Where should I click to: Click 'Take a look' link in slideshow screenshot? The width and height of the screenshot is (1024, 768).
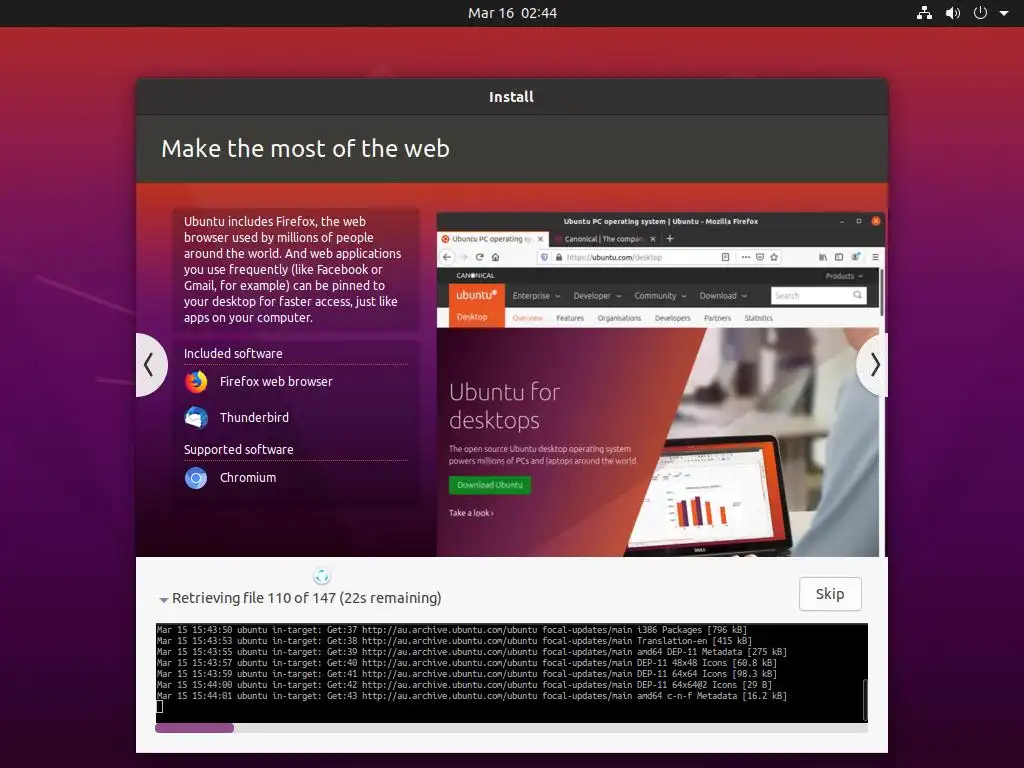(x=471, y=513)
